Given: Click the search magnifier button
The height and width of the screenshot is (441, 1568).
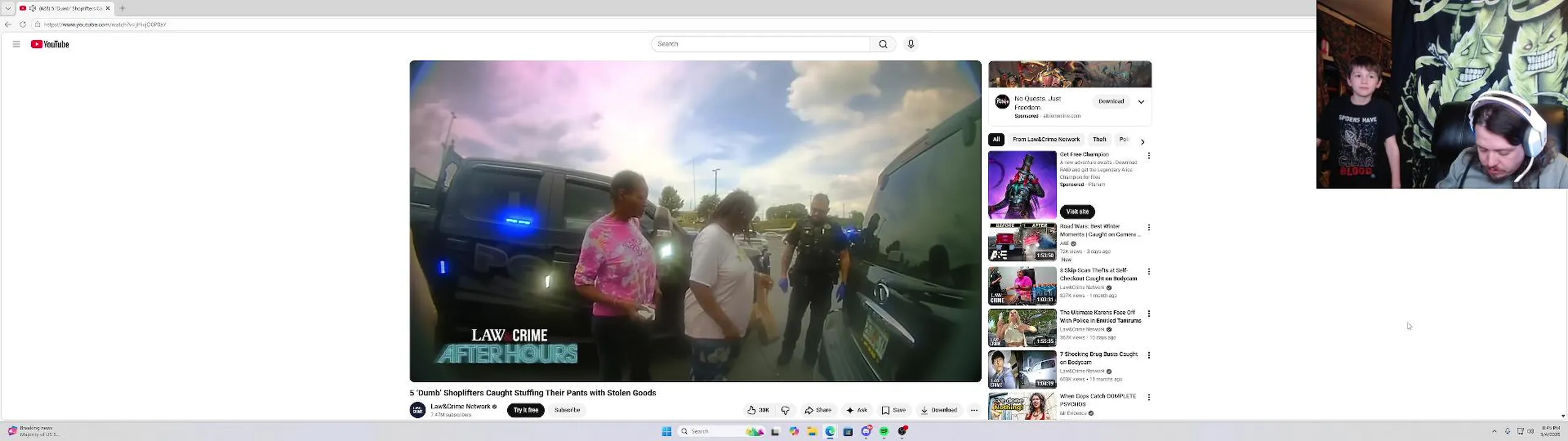Looking at the screenshot, I should 883,44.
